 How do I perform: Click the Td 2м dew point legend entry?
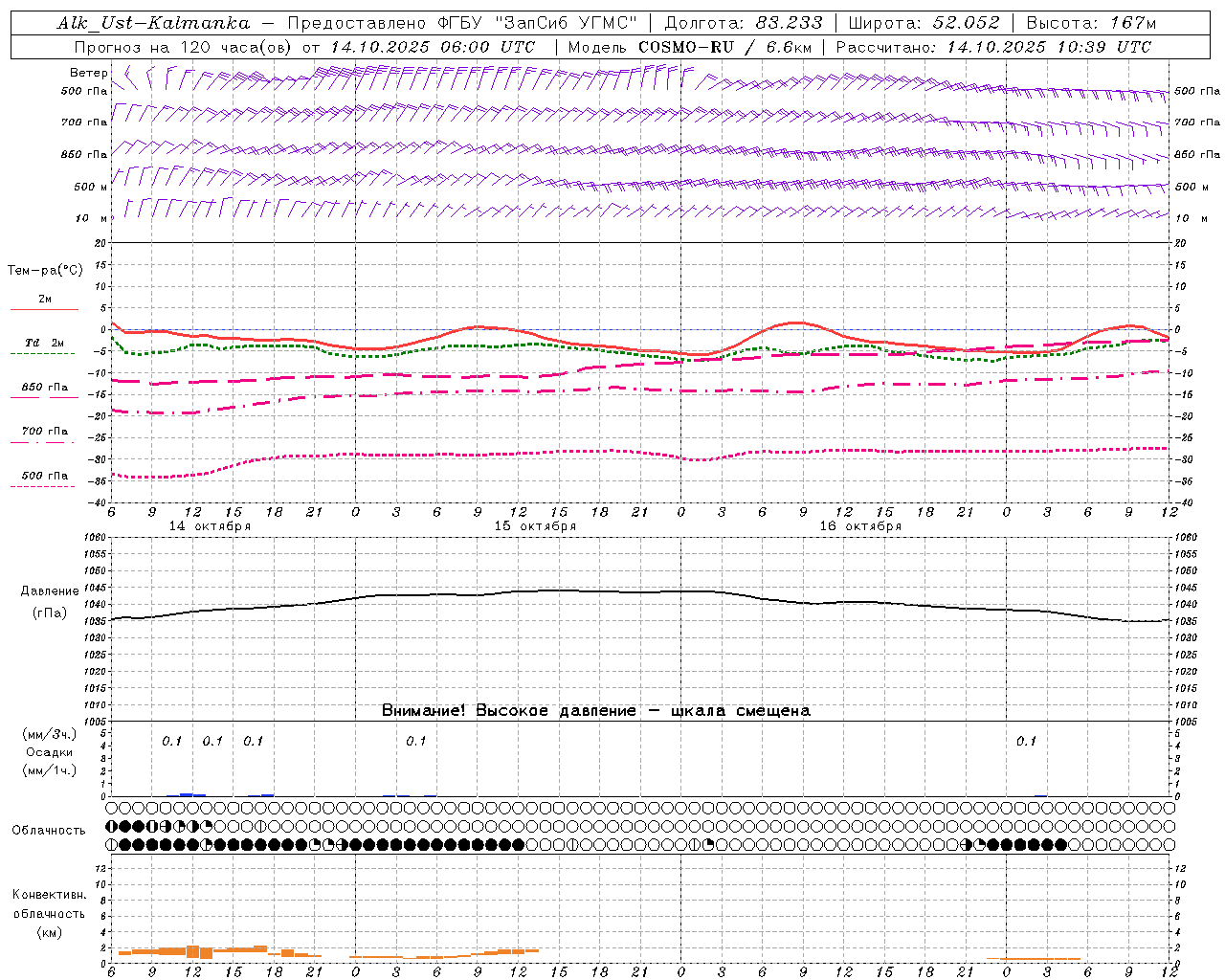(44, 343)
